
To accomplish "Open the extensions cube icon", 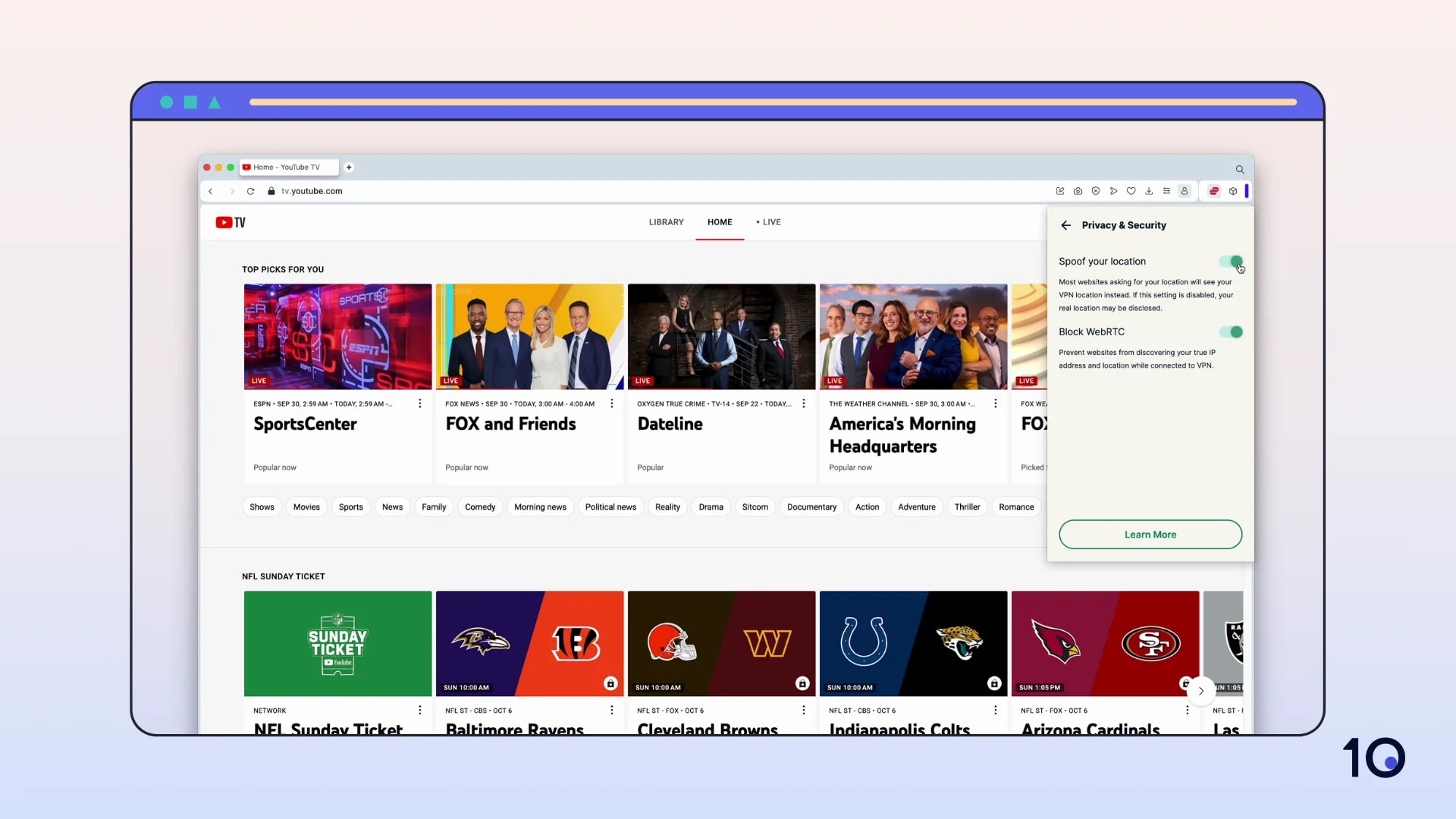I will tap(1233, 191).
